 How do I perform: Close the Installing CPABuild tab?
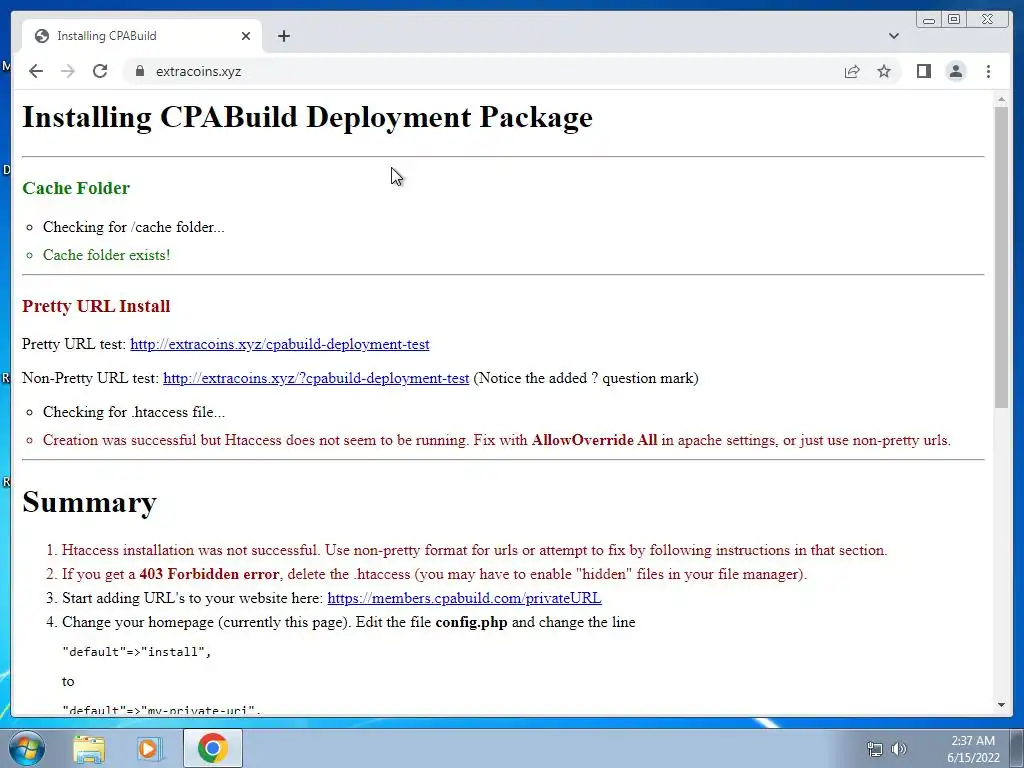246,36
